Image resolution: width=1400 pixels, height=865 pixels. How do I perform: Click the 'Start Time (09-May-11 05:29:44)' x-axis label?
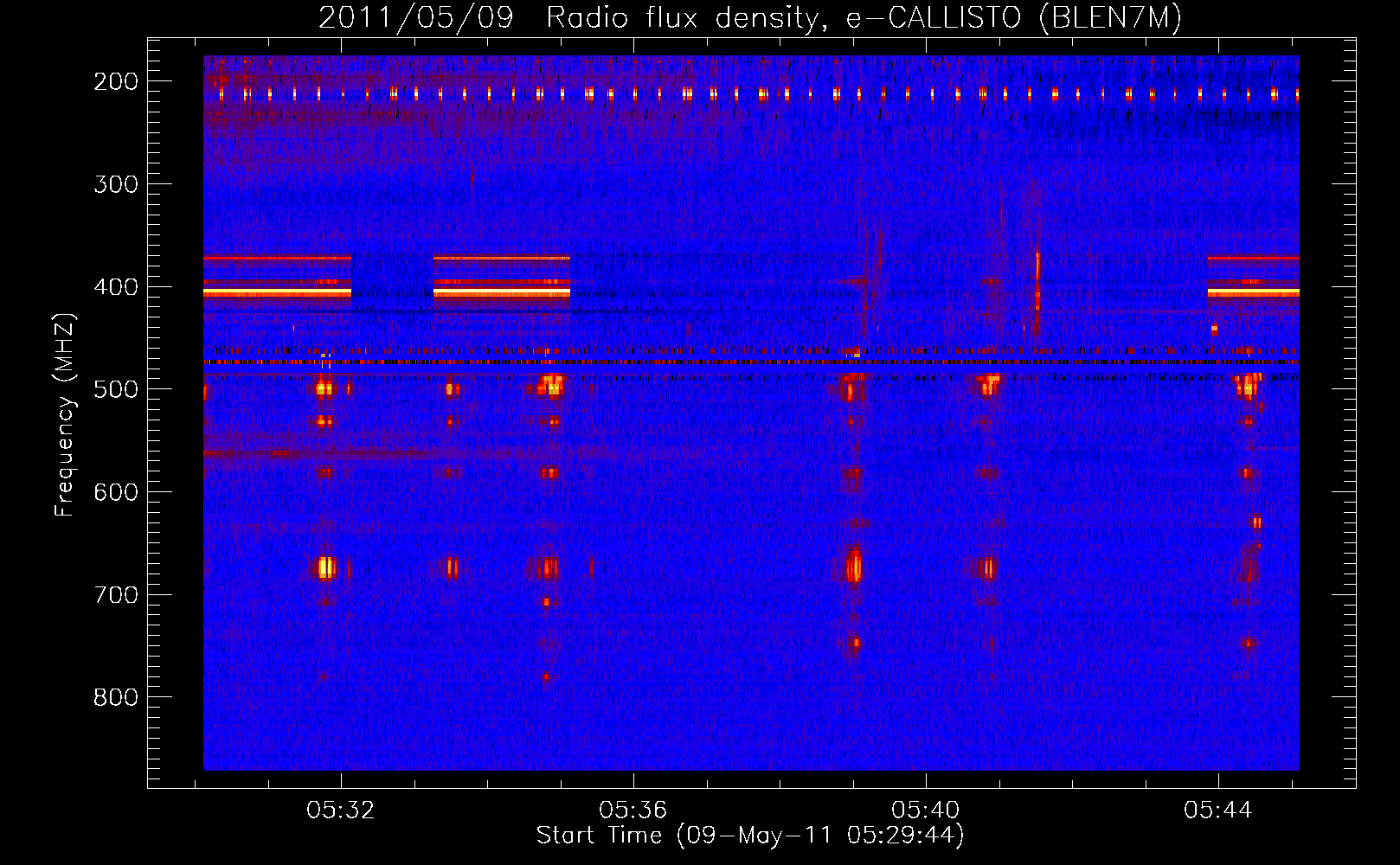coord(750,836)
